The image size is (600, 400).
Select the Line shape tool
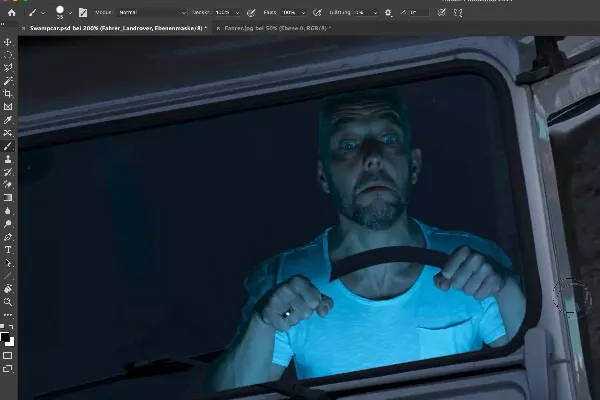[8, 276]
